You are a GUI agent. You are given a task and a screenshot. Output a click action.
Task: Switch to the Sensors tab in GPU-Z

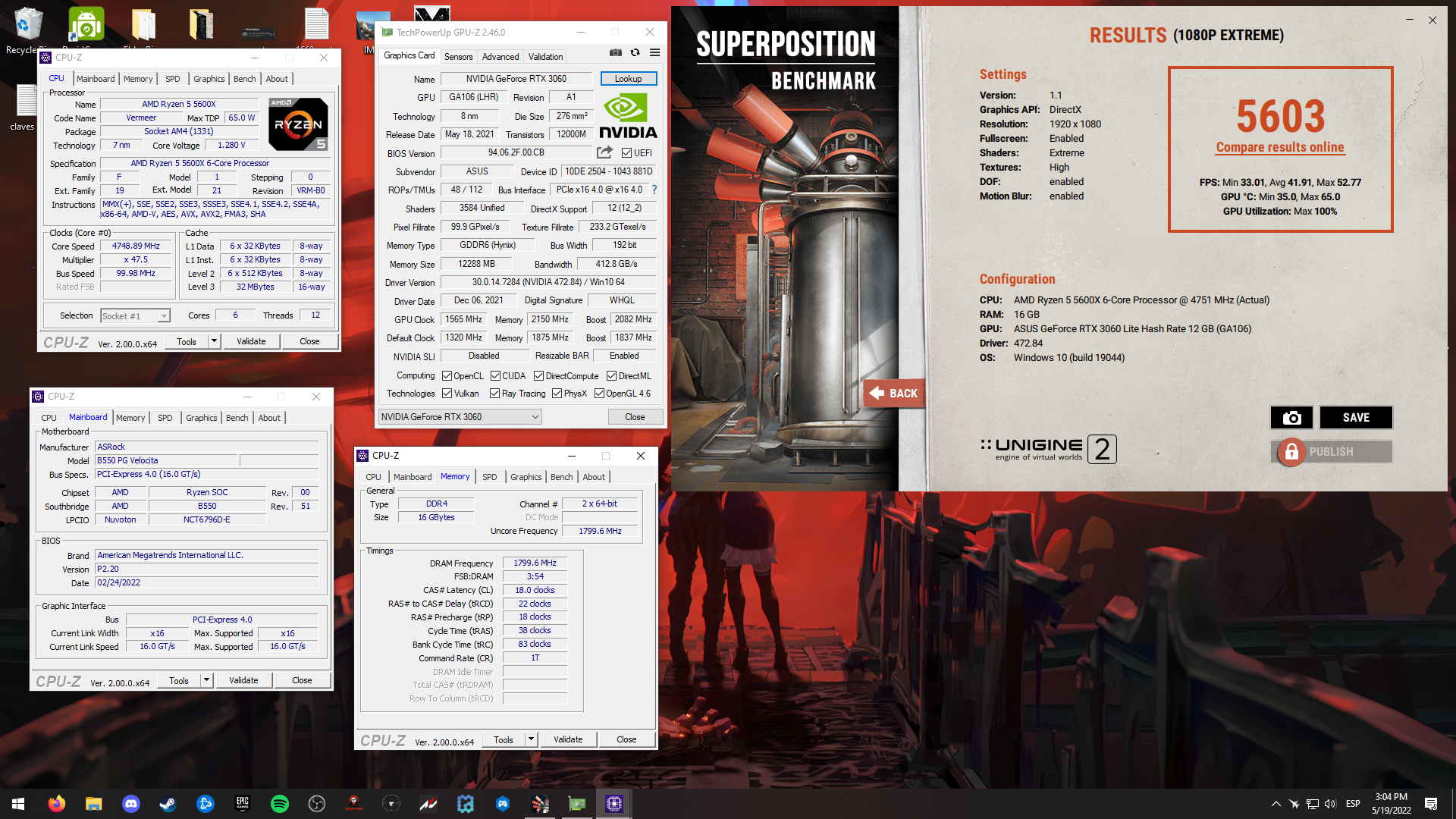[458, 57]
